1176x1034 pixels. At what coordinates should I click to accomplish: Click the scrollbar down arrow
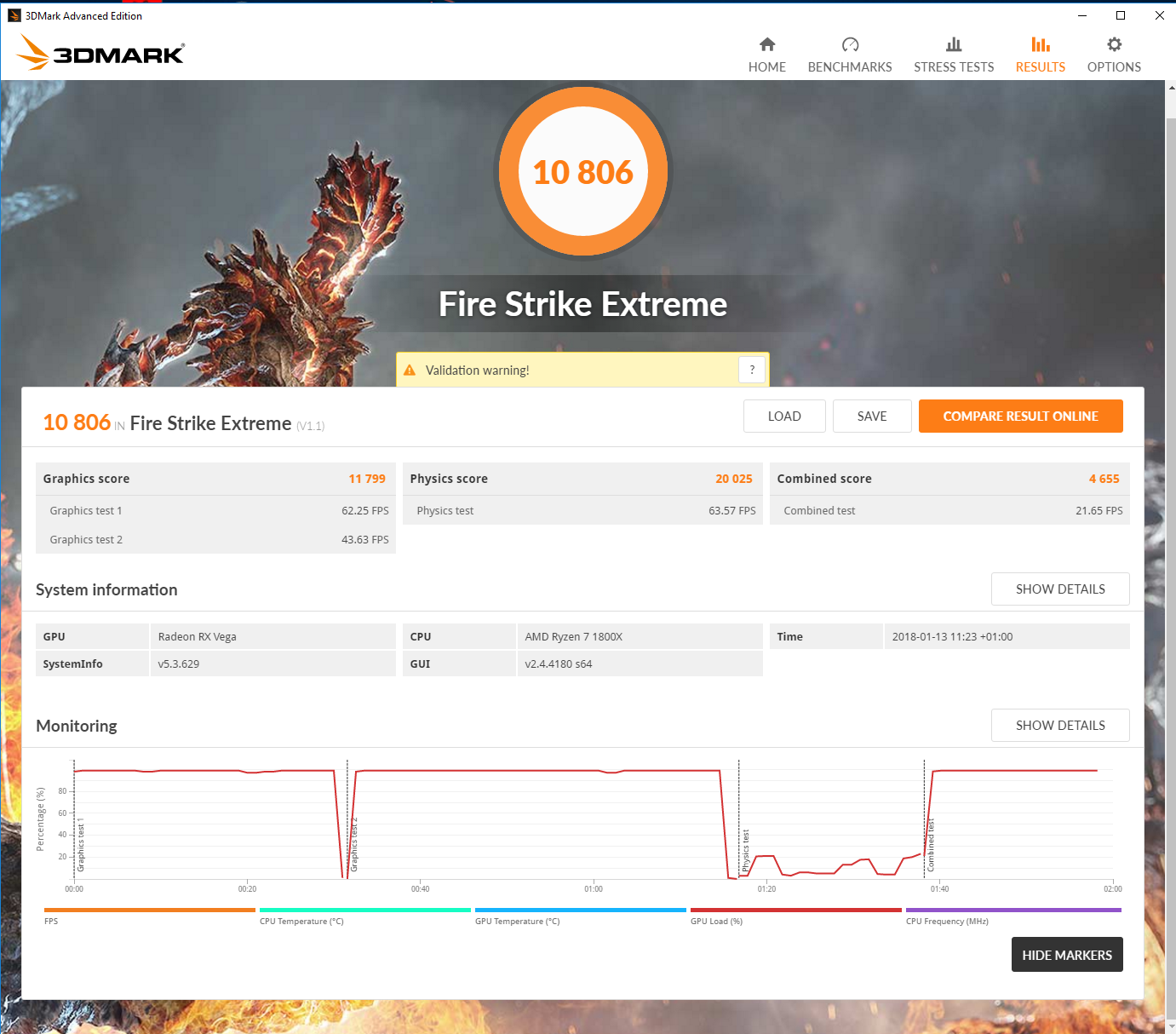(1171, 1026)
